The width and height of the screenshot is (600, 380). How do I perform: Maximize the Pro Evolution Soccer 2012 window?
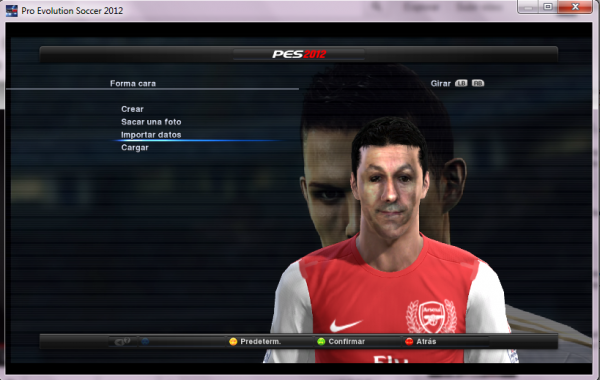click(548, 7)
